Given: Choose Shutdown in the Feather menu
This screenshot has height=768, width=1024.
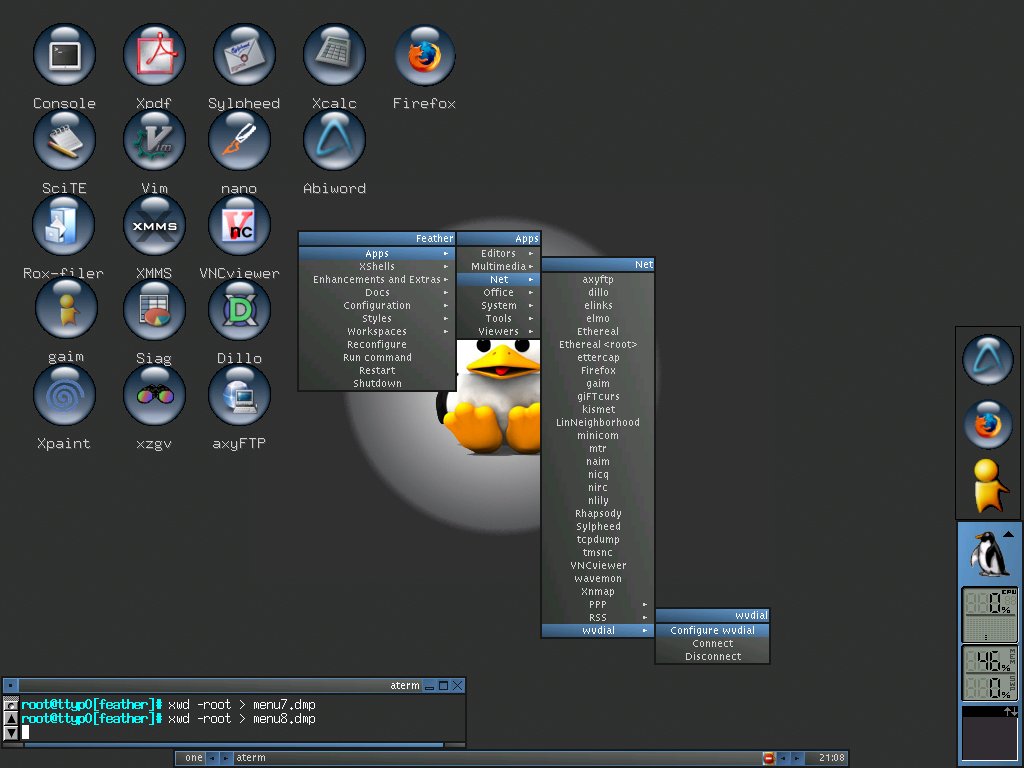Looking at the screenshot, I should (x=377, y=384).
